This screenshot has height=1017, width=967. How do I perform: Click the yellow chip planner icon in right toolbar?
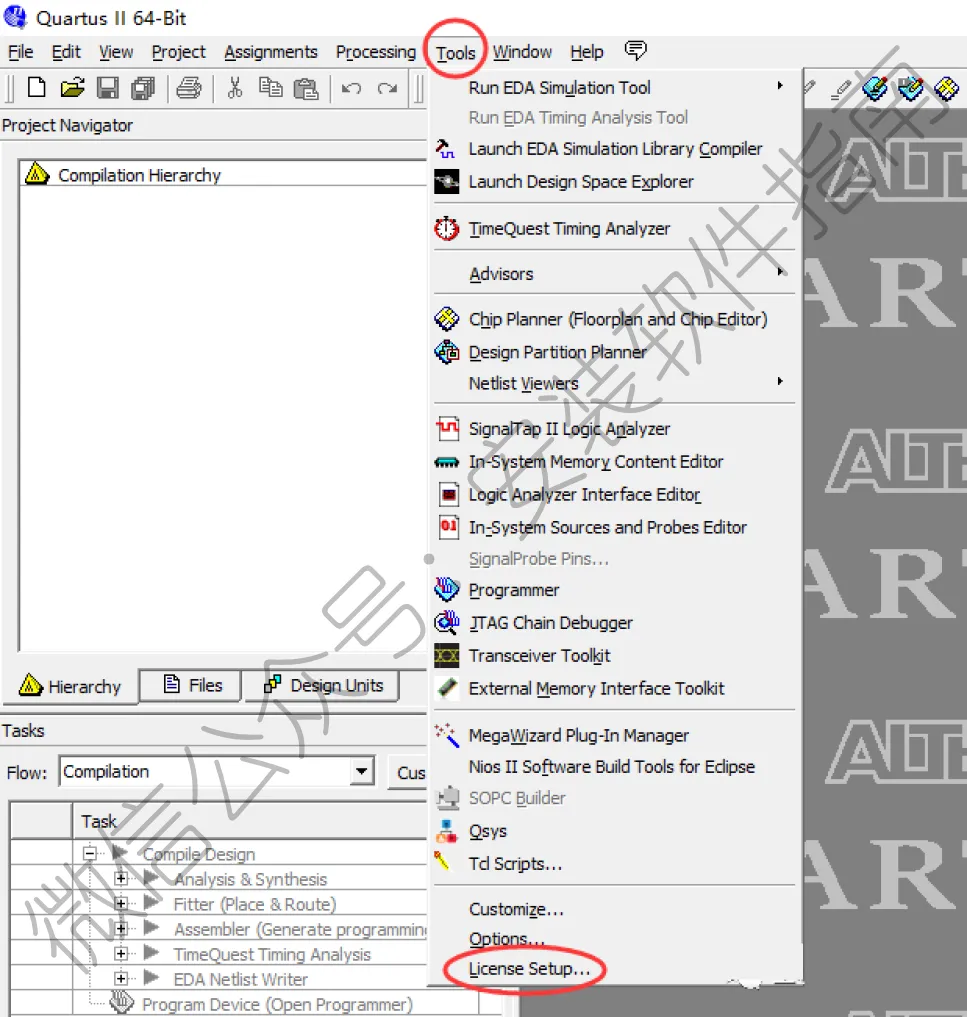(946, 89)
